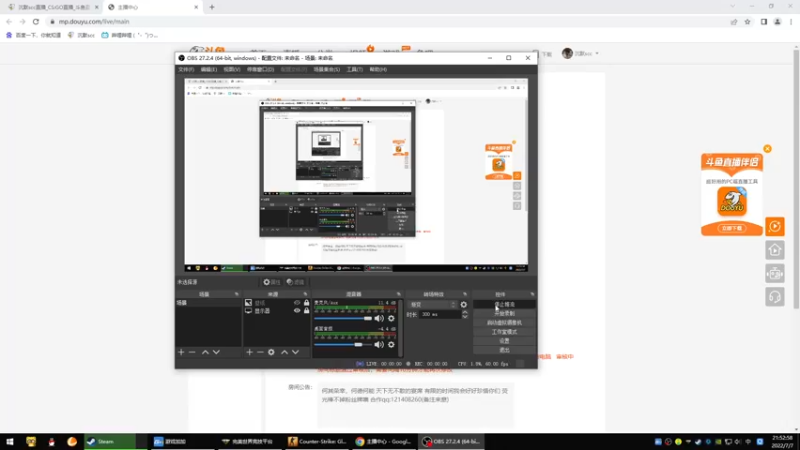Image resolution: width=800 pixels, height=450 pixels.
Task: Pop out the Controls dock
Action: pyautogui.click(x=532, y=294)
